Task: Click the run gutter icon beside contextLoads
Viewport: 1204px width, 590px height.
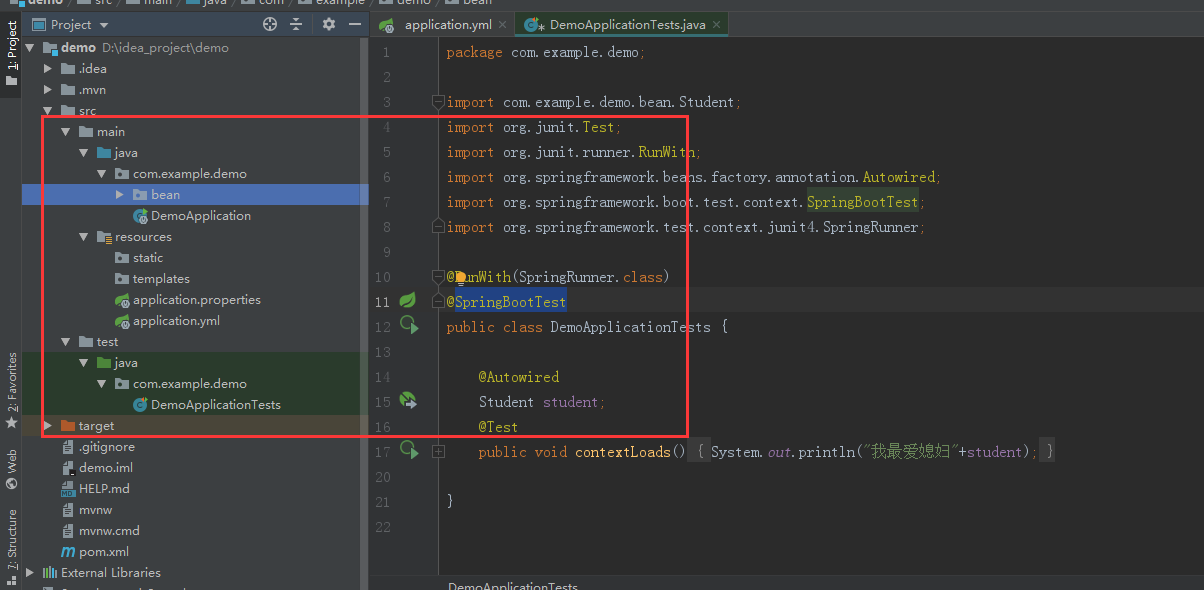Action: tap(408, 449)
